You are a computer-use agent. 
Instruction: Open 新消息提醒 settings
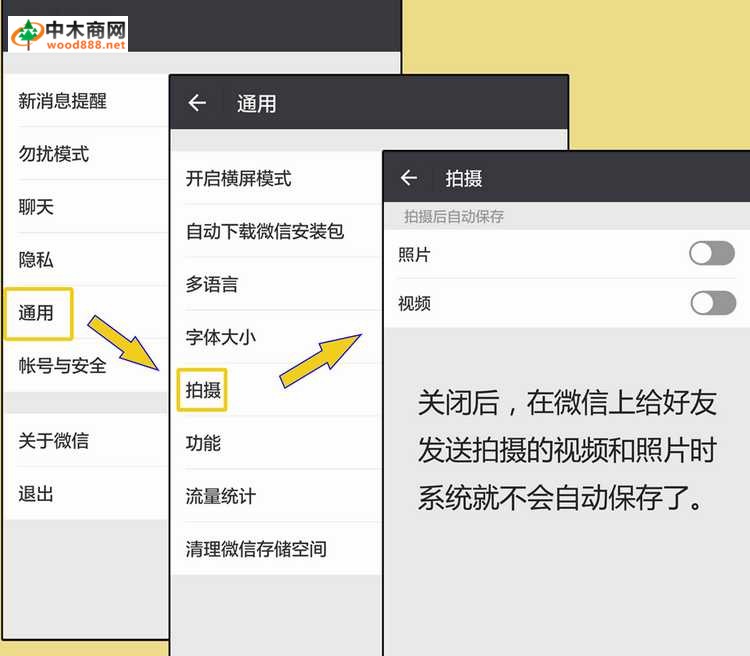click(x=86, y=100)
